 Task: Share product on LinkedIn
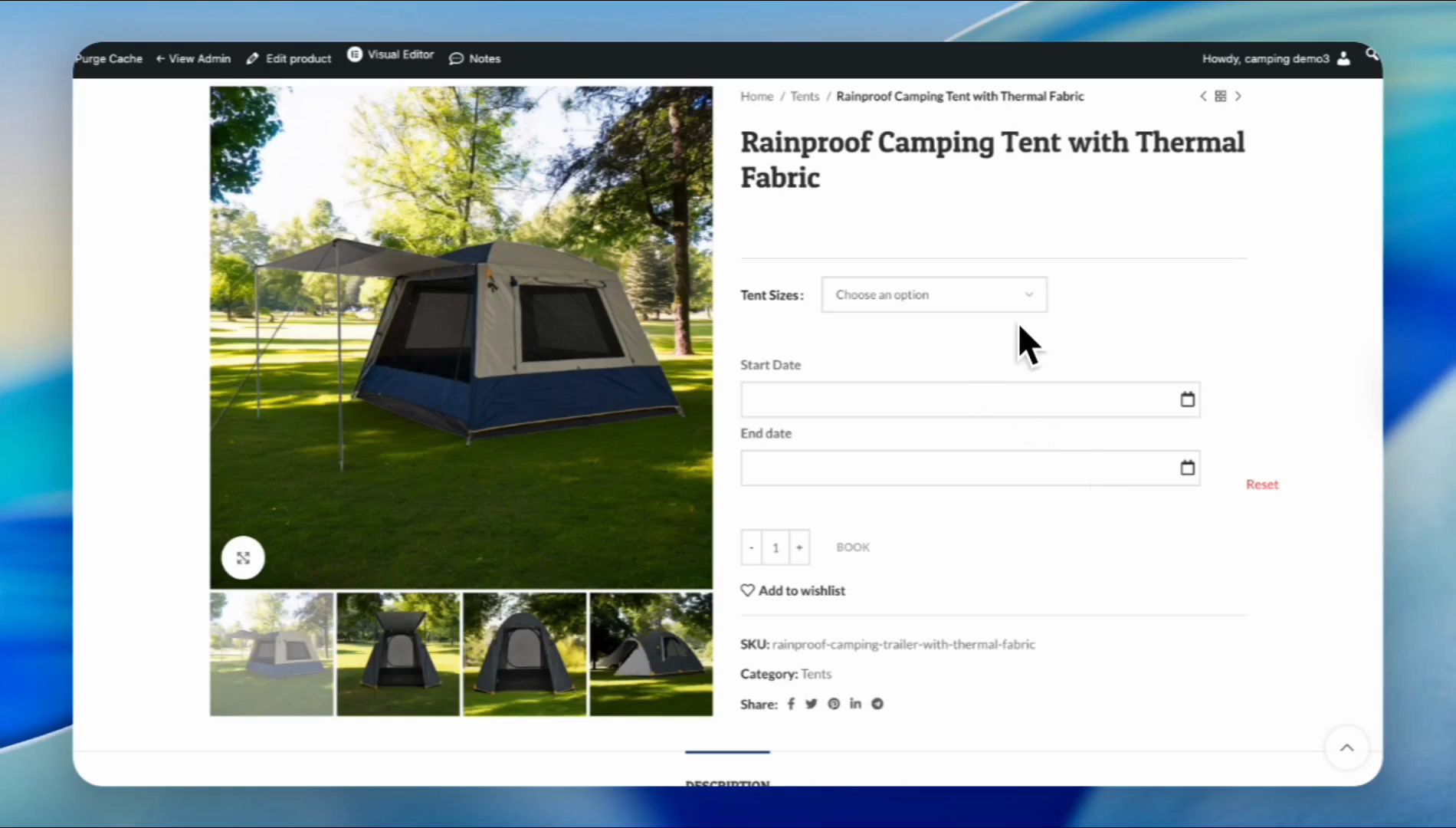855,704
